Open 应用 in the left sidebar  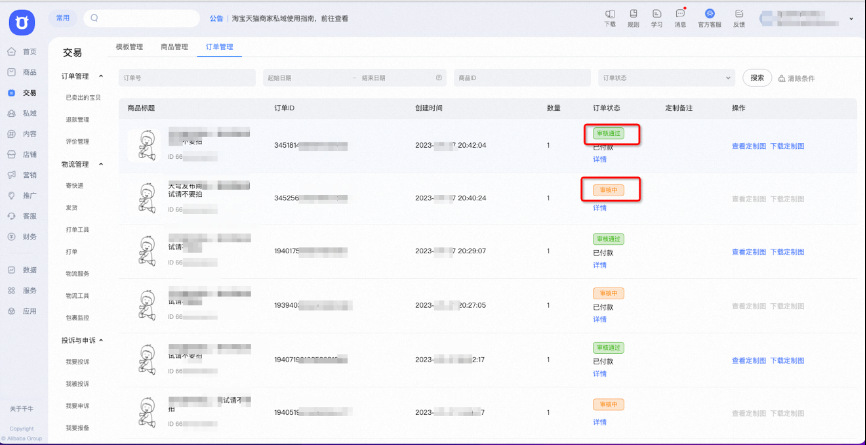(23, 311)
